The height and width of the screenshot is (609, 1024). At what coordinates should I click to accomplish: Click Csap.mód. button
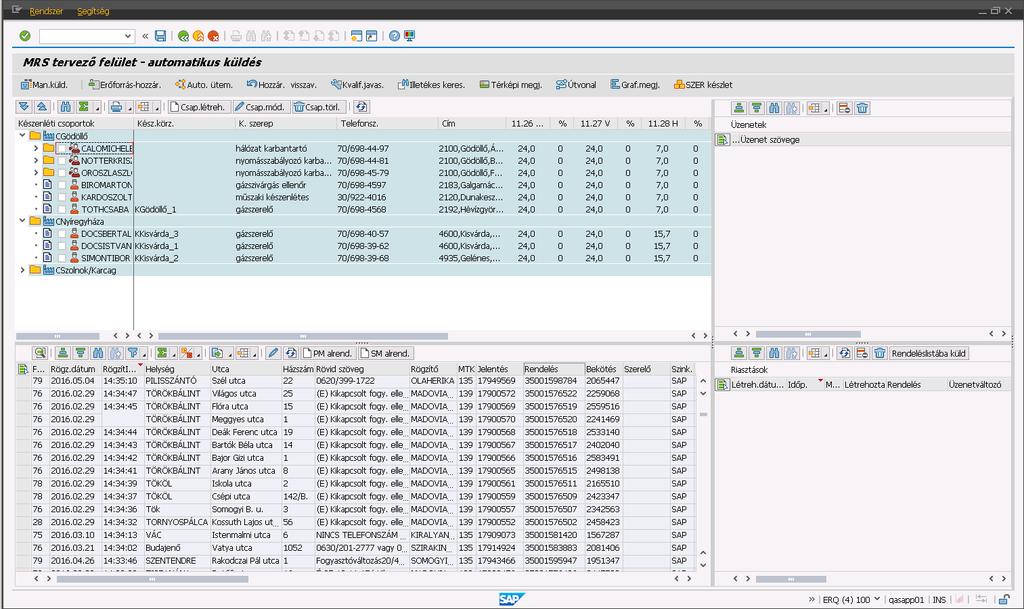tap(261, 107)
